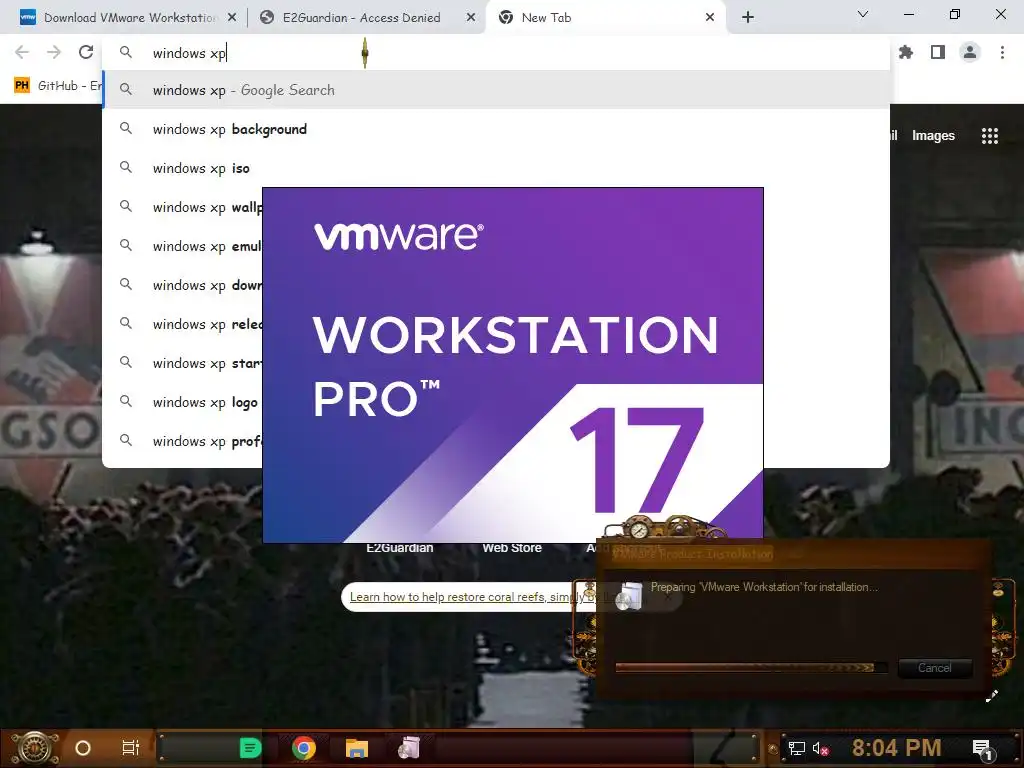
Task: Go forward with the forward arrow
Action: pyautogui.click(x=54, y=52)
